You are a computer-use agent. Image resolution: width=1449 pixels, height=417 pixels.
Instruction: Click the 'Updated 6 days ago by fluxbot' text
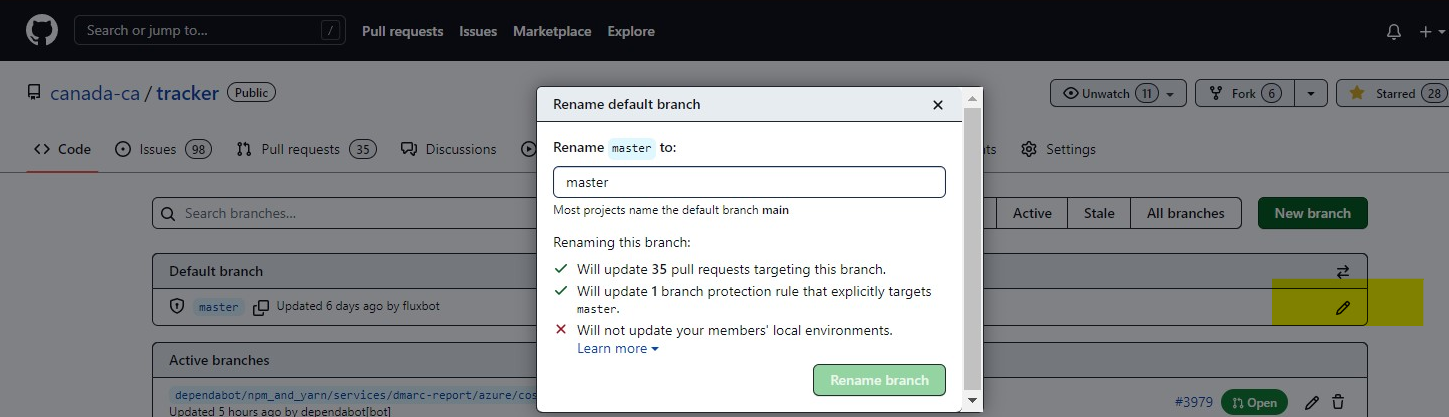pos(358,306)
